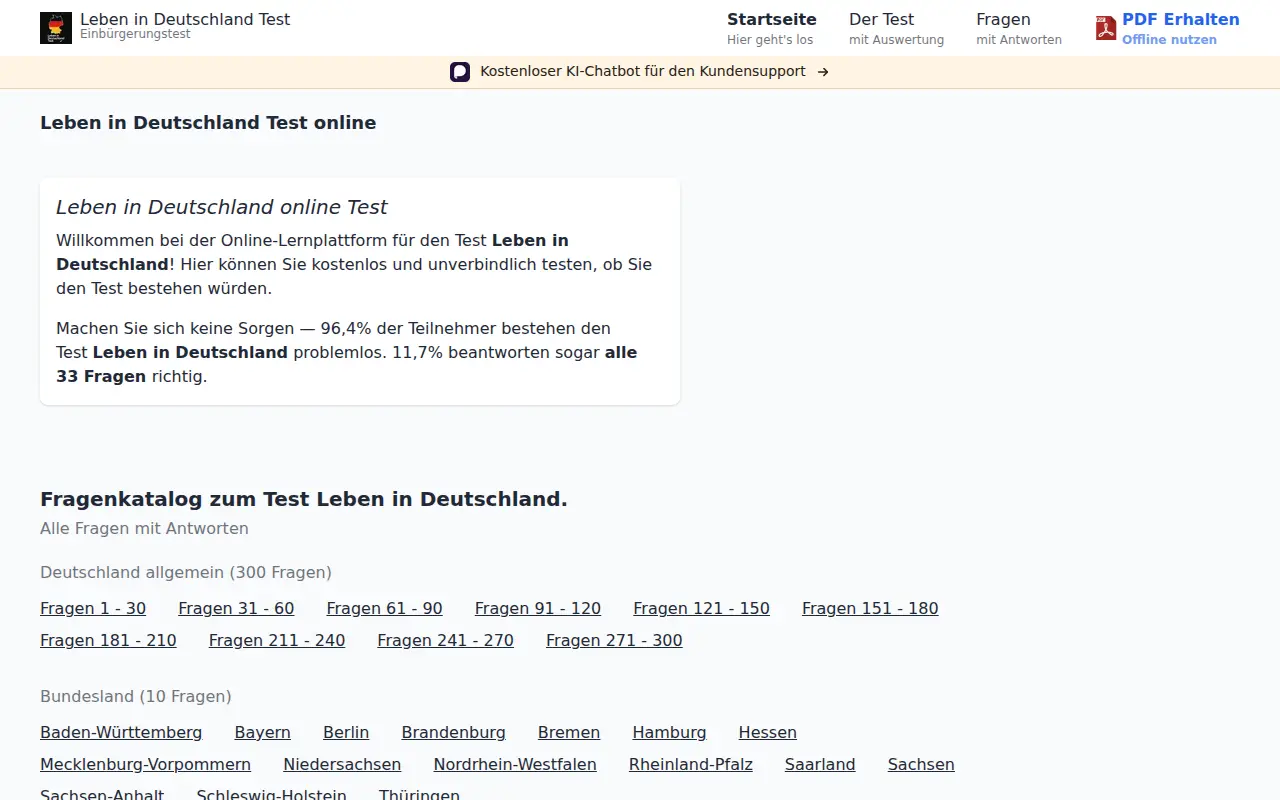
Task: Click the 'Fragenkatalog zum Test Leben in Deutschland.' heading
Action: coord(304,499)
